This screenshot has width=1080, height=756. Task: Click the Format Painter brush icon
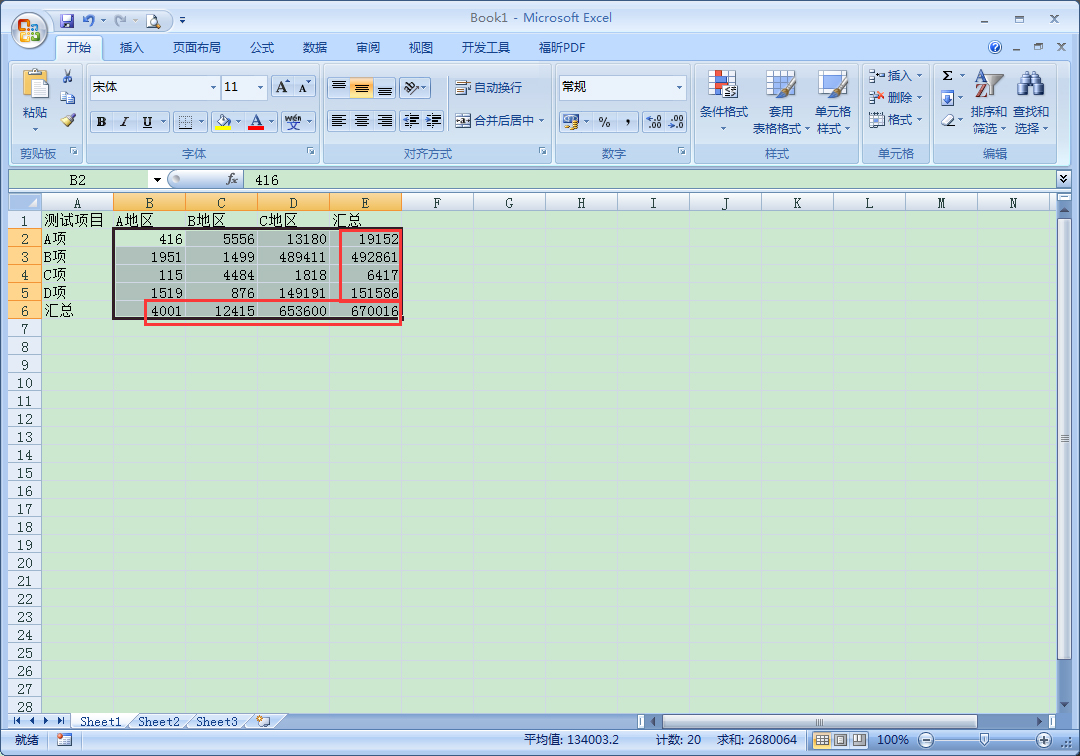pos(68,120)
